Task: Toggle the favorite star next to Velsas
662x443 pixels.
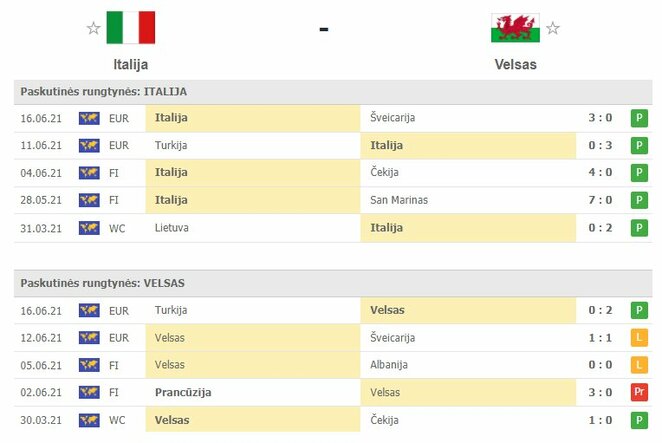Action: (553, 28)
